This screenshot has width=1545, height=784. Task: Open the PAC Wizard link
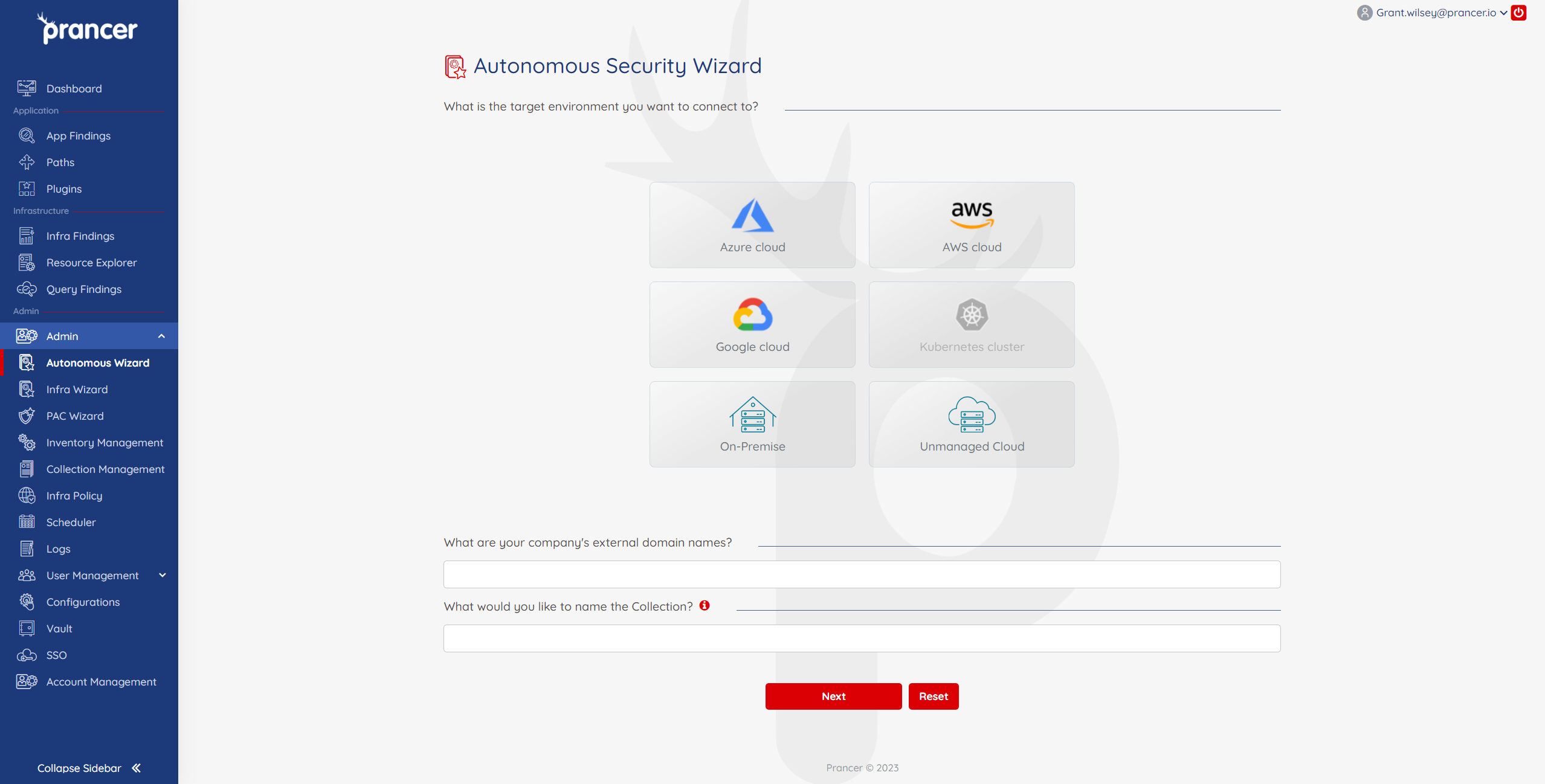tap(75, 416)
